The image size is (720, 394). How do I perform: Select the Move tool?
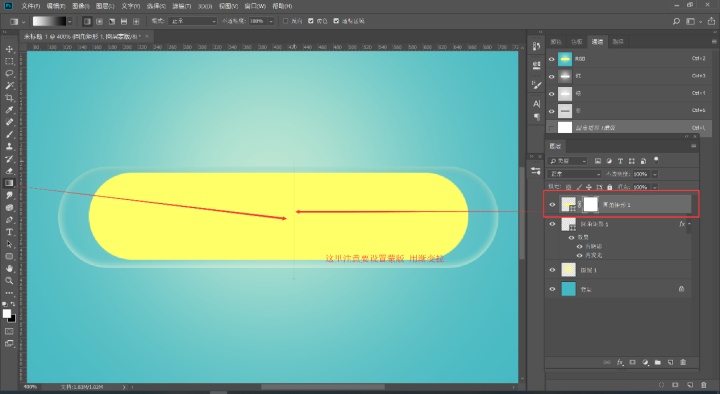(9, 49)
